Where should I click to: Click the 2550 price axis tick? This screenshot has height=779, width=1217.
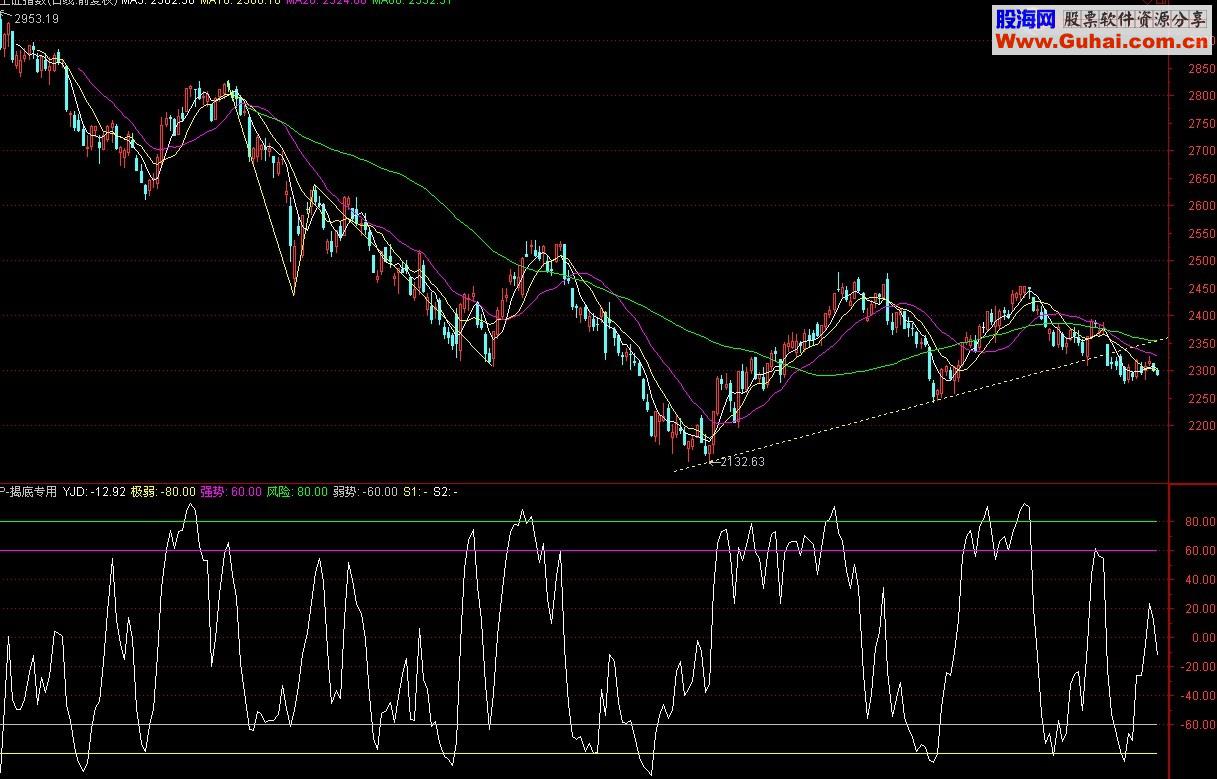tap(1200, 234)
